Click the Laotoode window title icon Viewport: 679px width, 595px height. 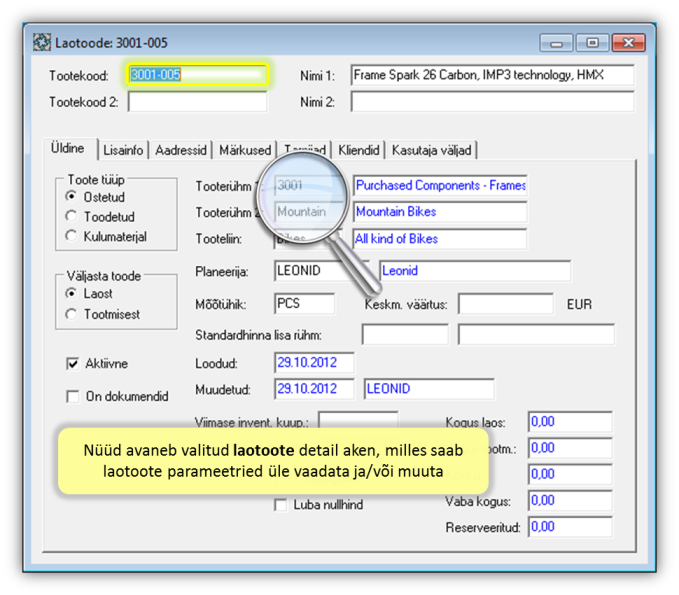click(42, 42)
